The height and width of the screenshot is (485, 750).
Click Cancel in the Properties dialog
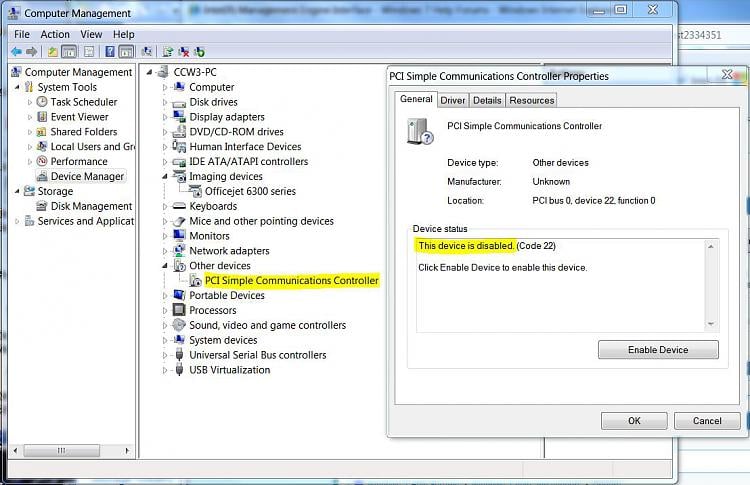[707, 421]
